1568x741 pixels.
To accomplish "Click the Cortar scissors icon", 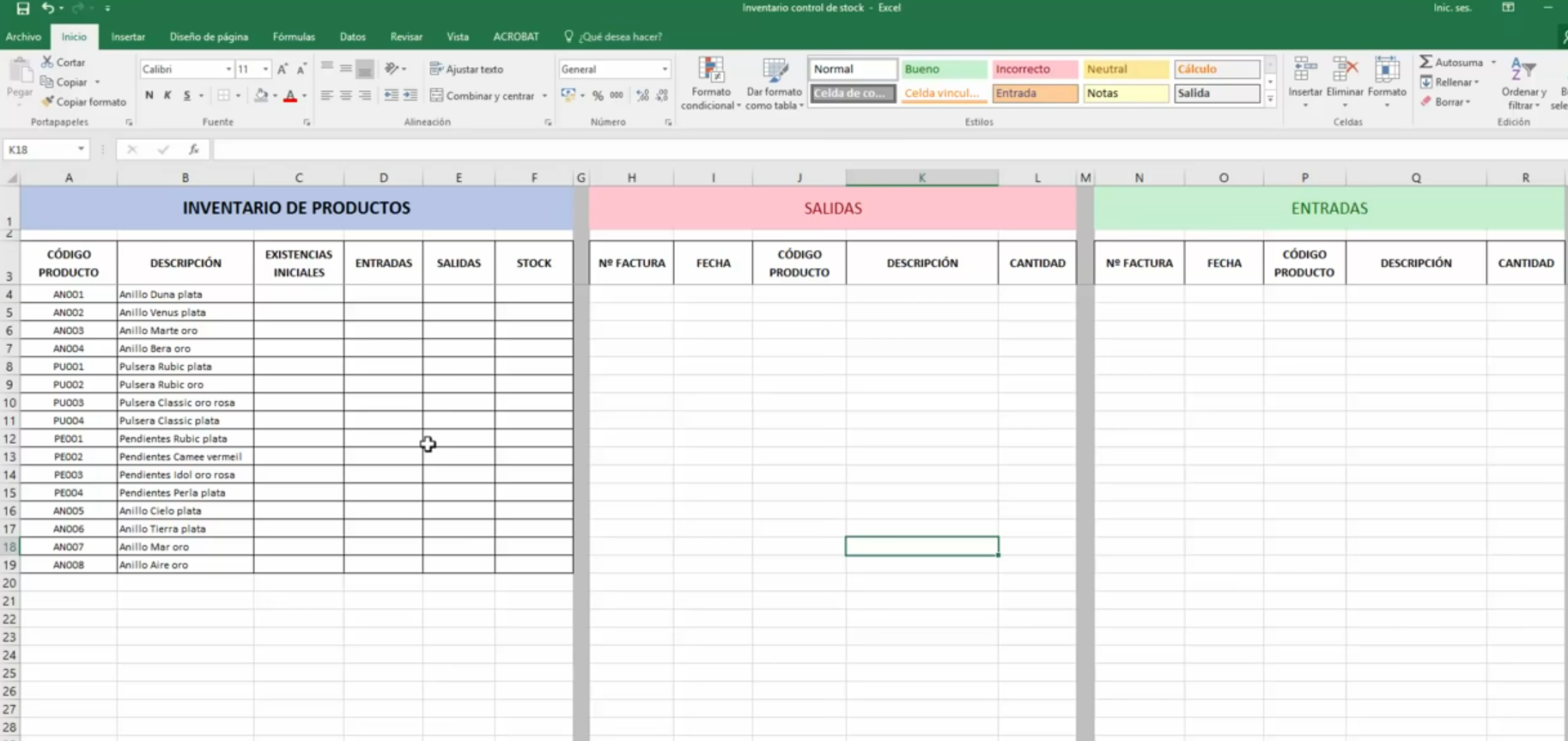I will click(47, 62).
